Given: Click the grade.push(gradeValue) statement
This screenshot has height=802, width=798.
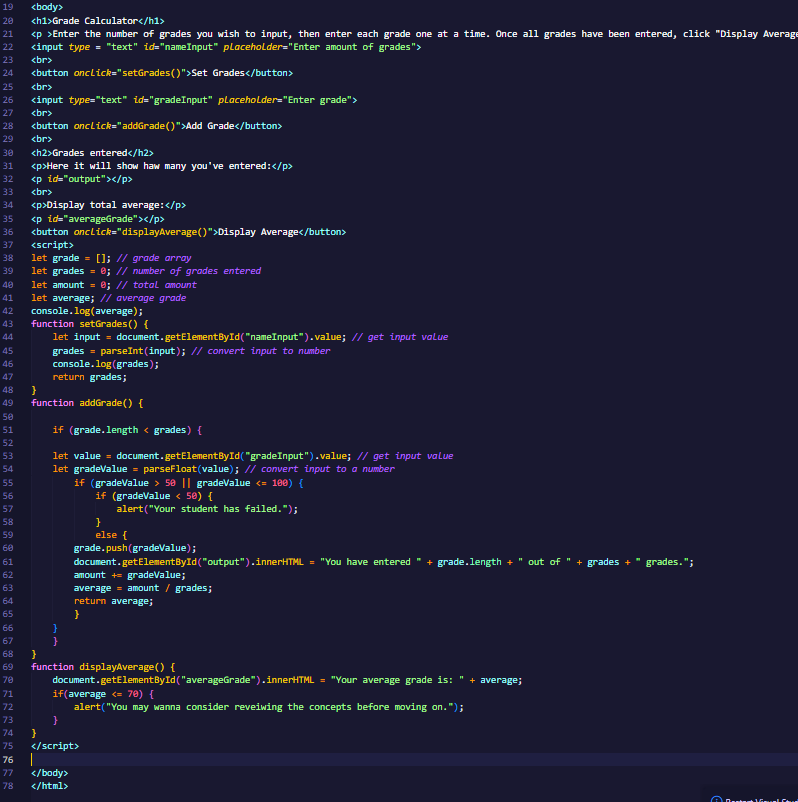Looking at the screenshot, I should click(135, 548).
